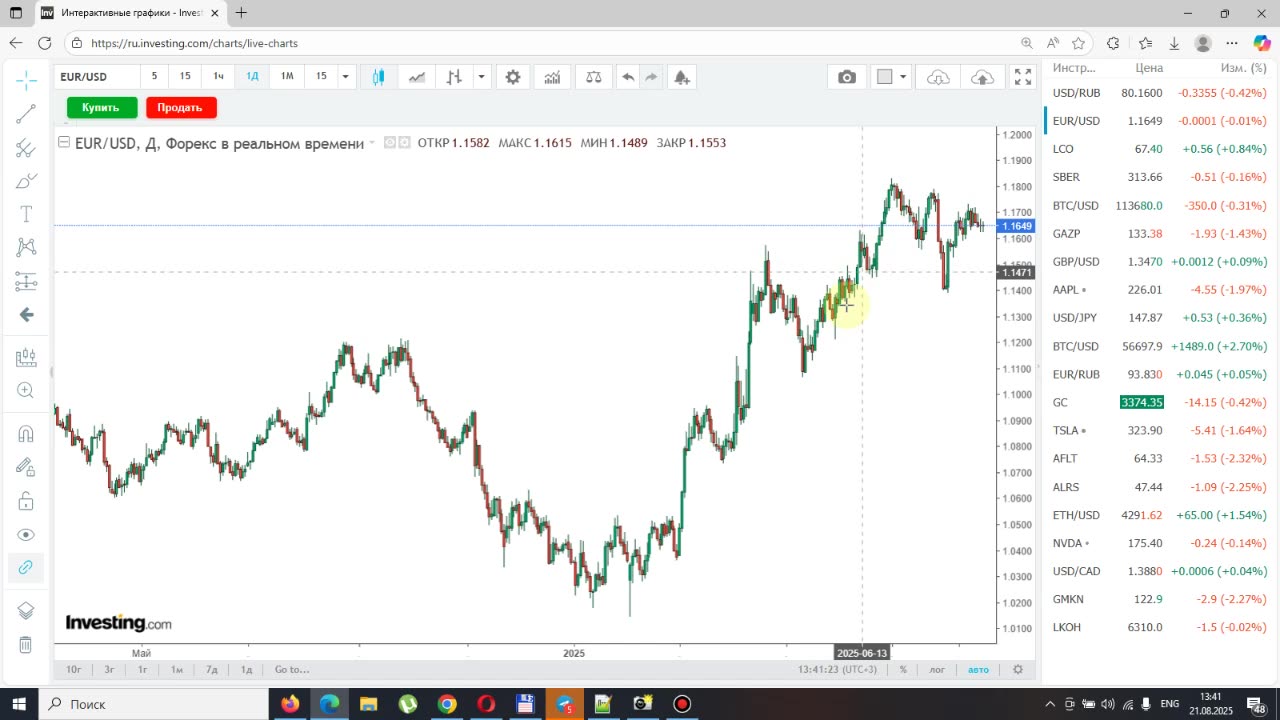Open chart properties gear icon
The width and height of the screenshot is (1280, 720).
tap(513, 77)
